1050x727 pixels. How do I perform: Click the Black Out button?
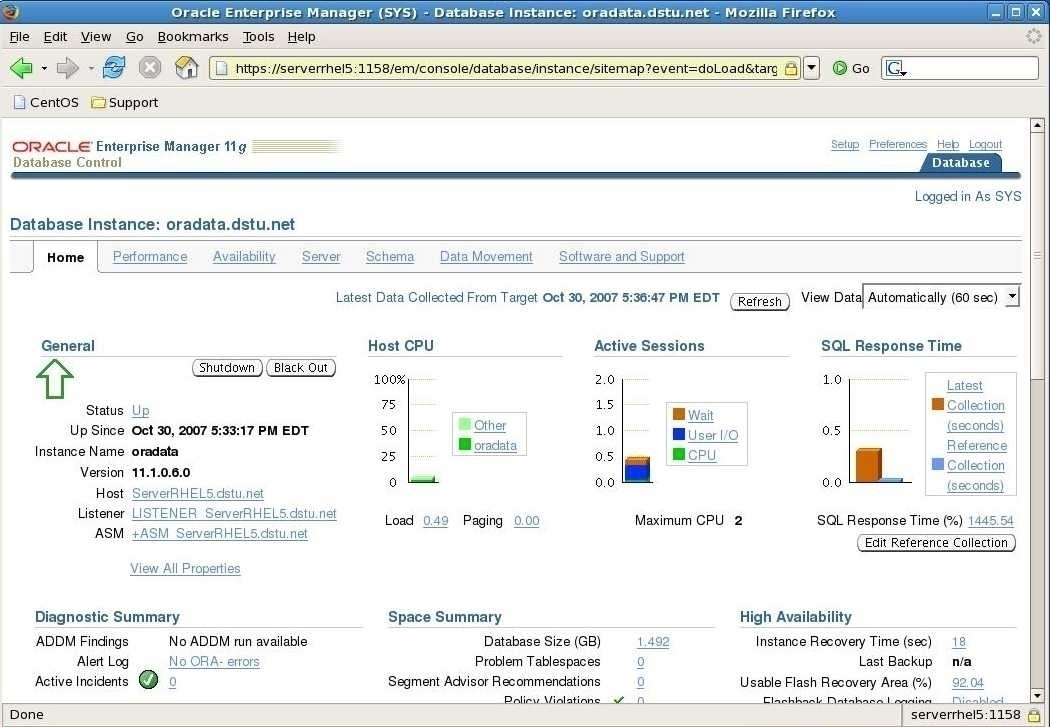point(301,368)
